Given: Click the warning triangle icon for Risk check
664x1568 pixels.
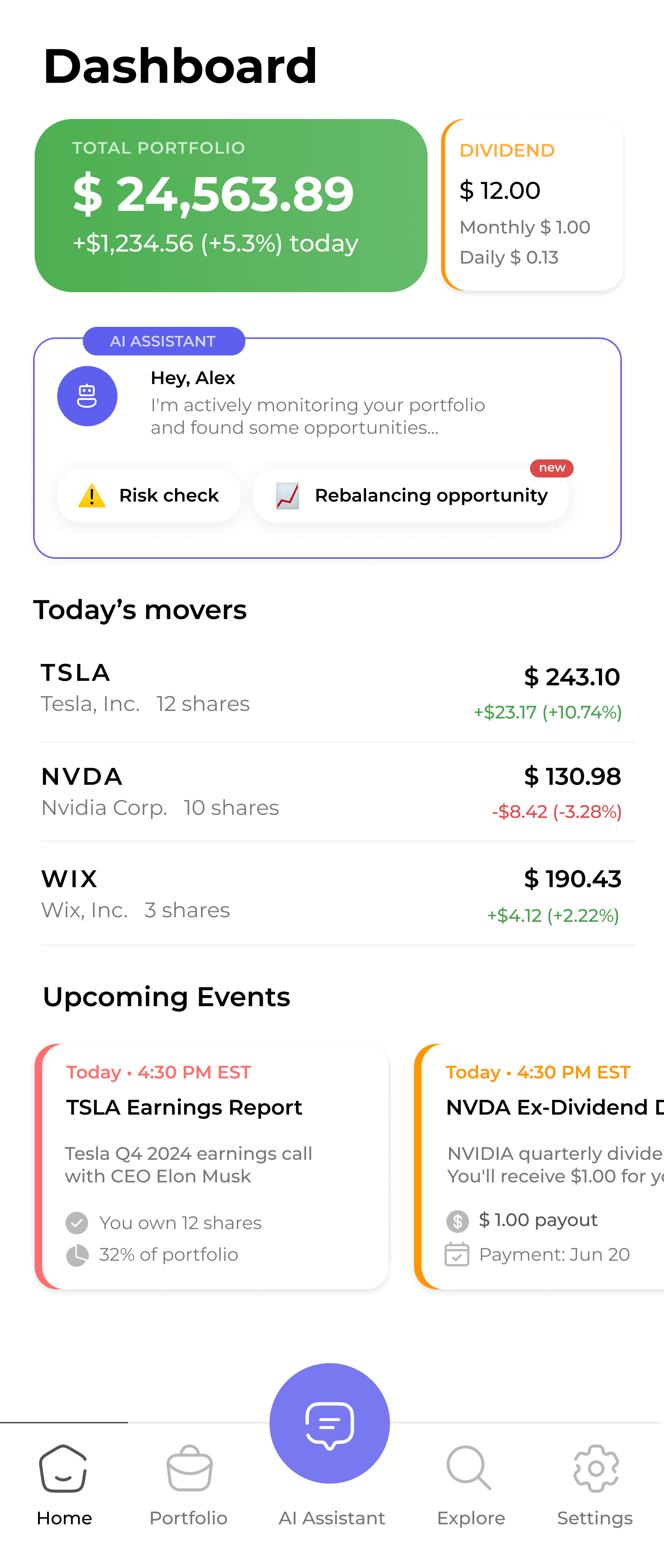Looking at the screenshot, I should pyautogui.click(x=92, y=496).
